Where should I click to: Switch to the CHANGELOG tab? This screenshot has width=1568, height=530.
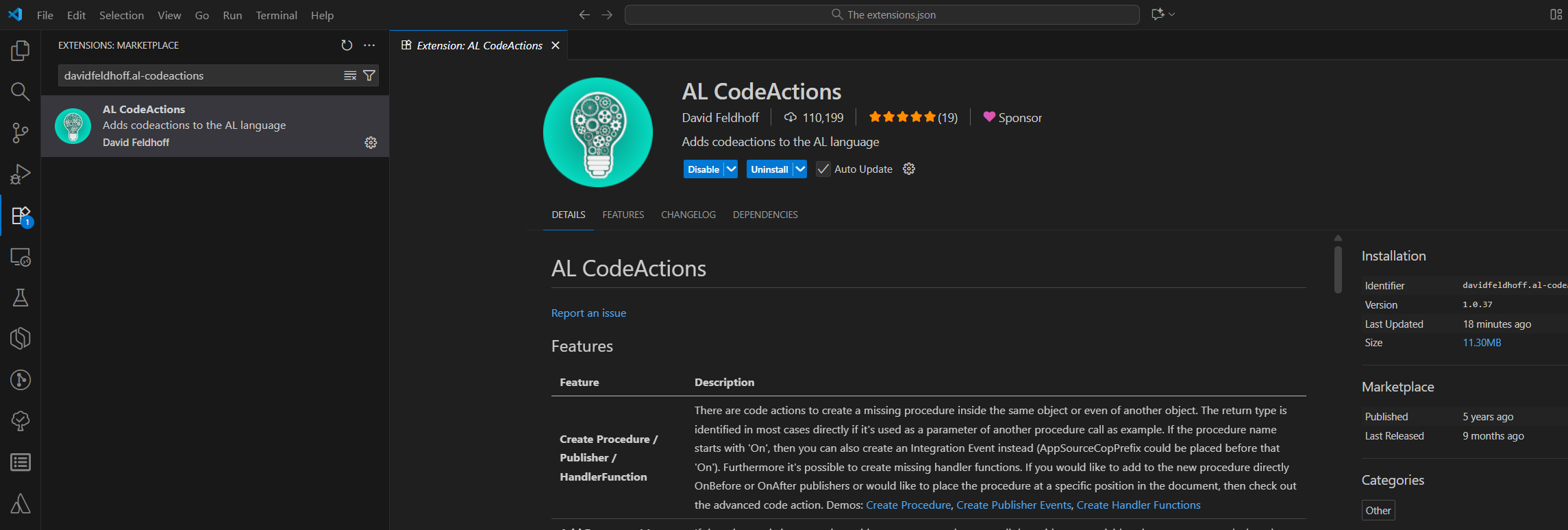(x=688, y=215)
